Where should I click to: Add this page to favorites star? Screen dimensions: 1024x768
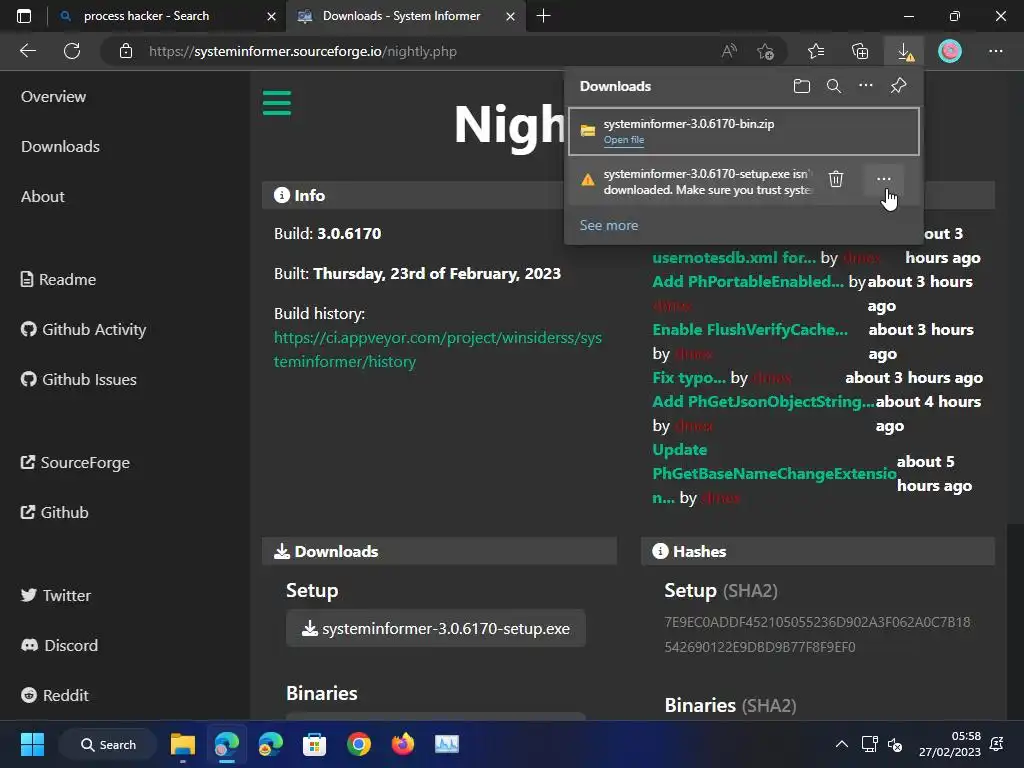click(765, 51)
